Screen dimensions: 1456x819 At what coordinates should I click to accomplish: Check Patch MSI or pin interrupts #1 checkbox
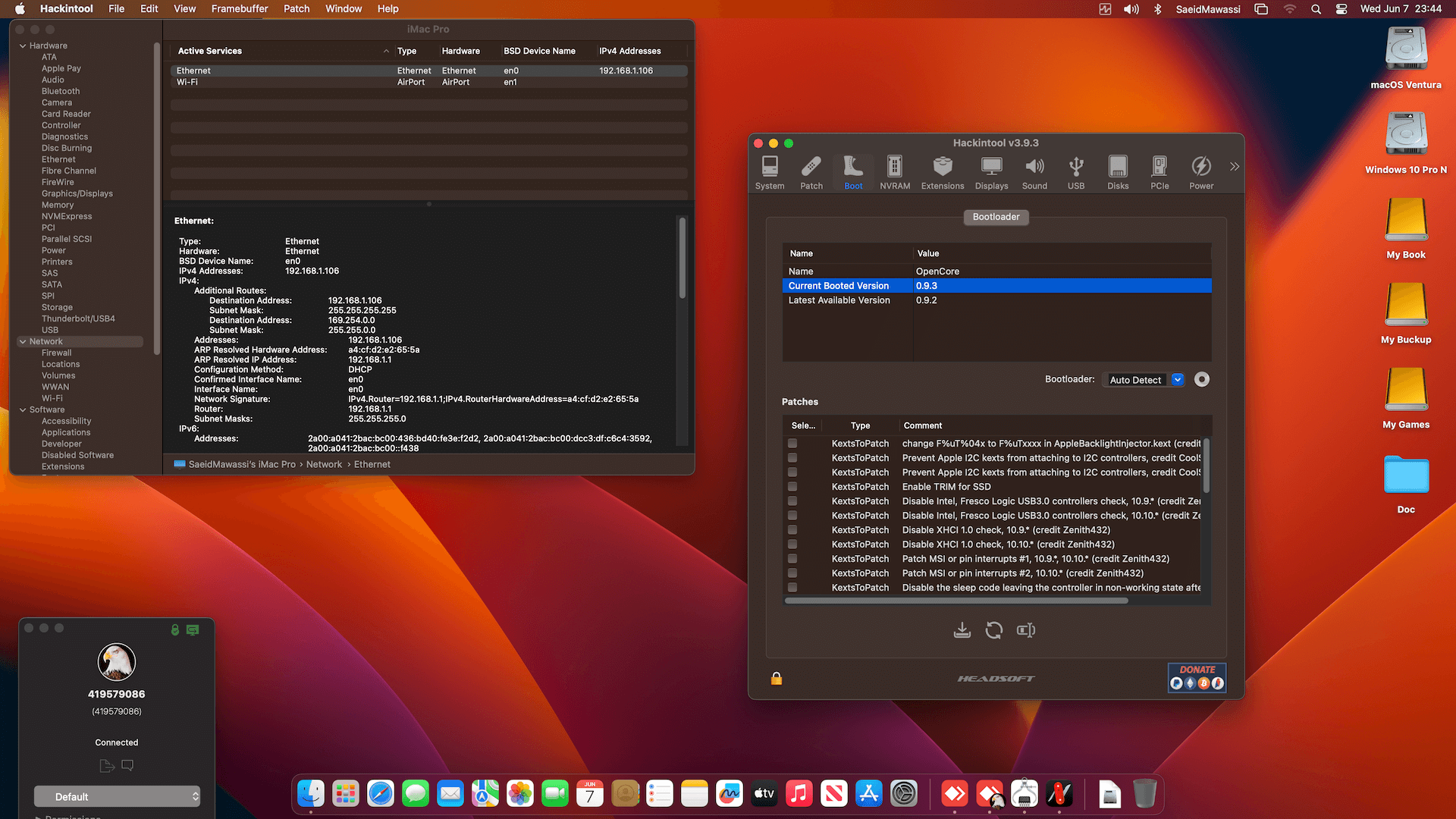792,559
